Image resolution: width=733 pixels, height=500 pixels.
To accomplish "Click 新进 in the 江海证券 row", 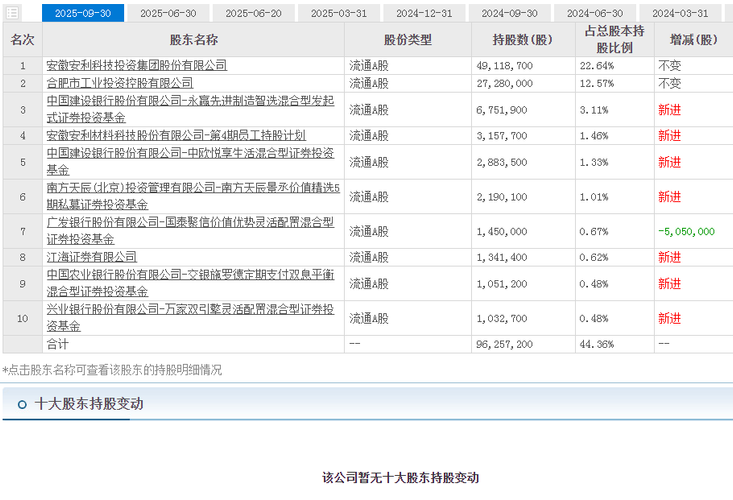I will 669,257.
